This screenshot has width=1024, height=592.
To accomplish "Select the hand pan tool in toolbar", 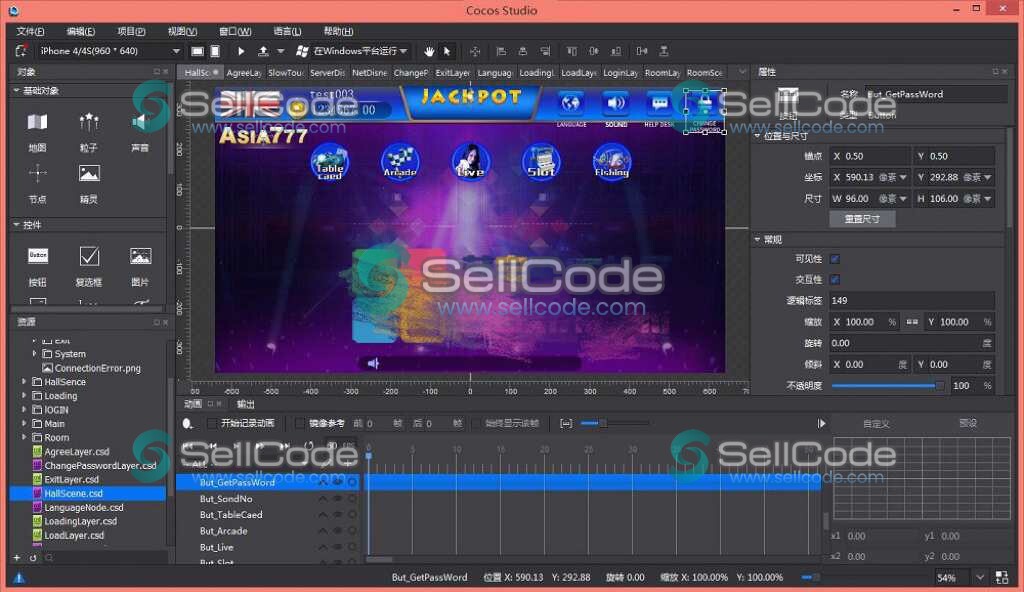I will (x=429, y=51).
